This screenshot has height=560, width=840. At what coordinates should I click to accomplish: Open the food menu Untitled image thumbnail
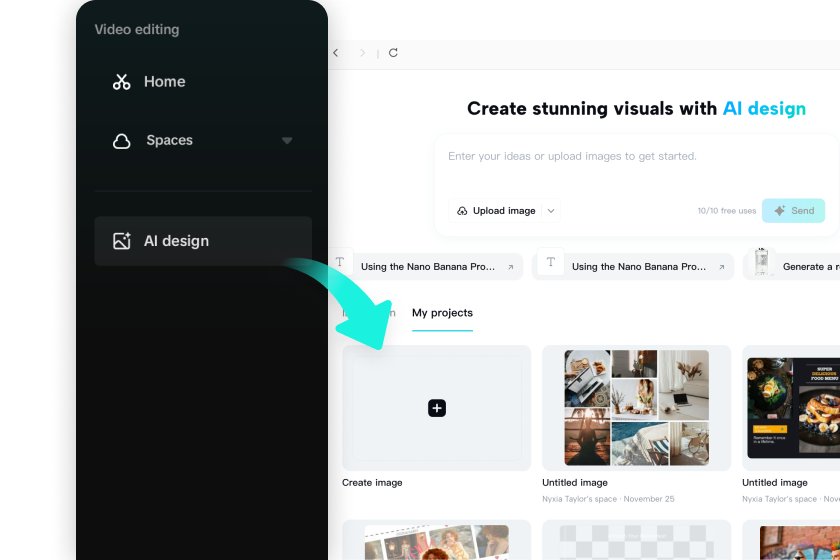click(791, 408)
